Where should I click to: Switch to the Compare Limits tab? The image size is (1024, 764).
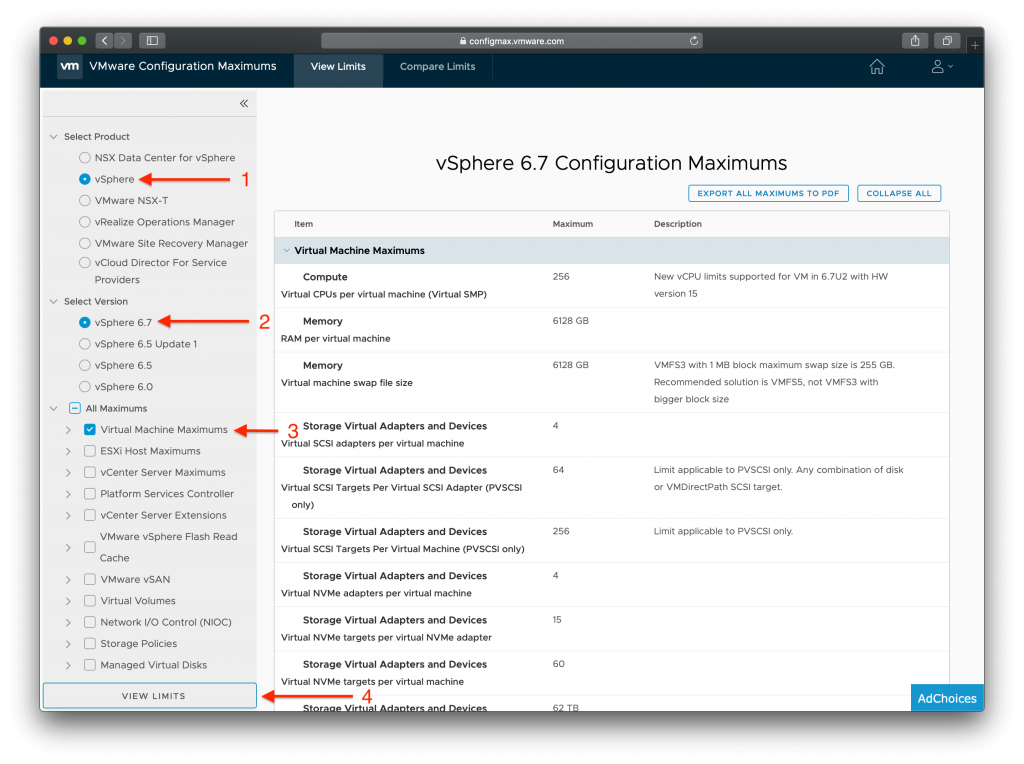pos(437,67)
